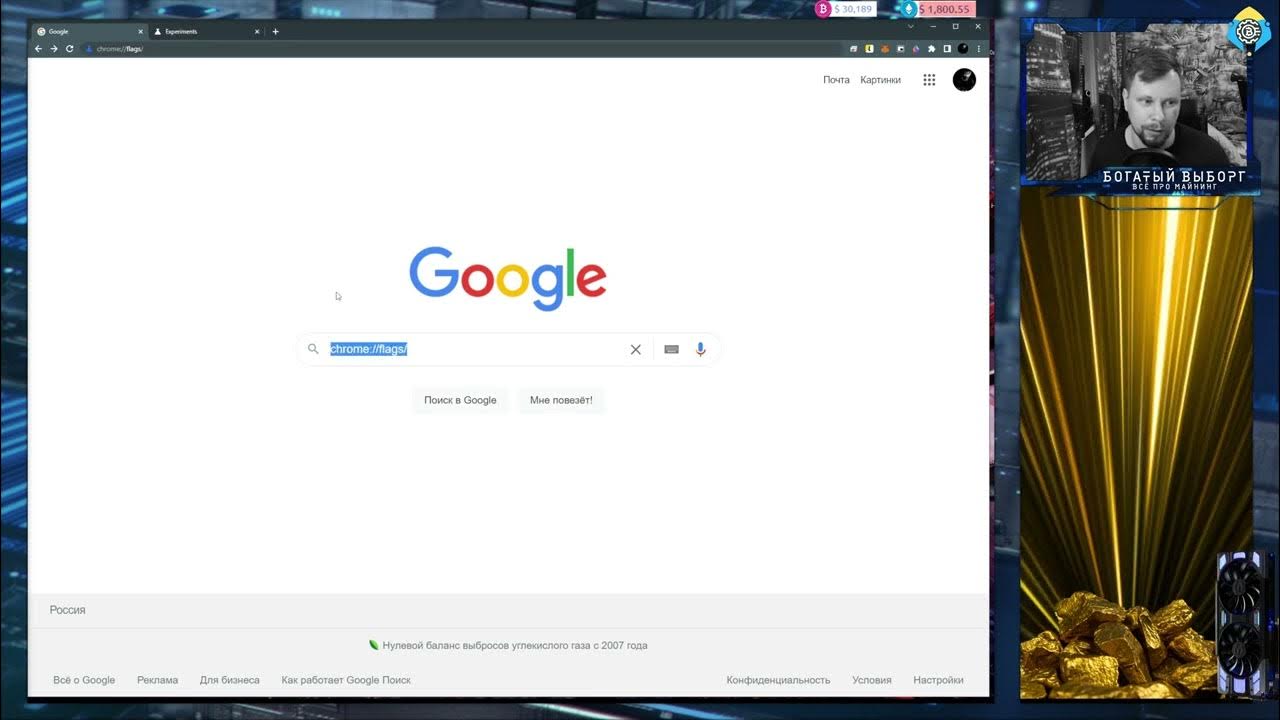This screenshot has width=1280, height=720.
Task: Open the Google apps grid
Action: point(929,80)
